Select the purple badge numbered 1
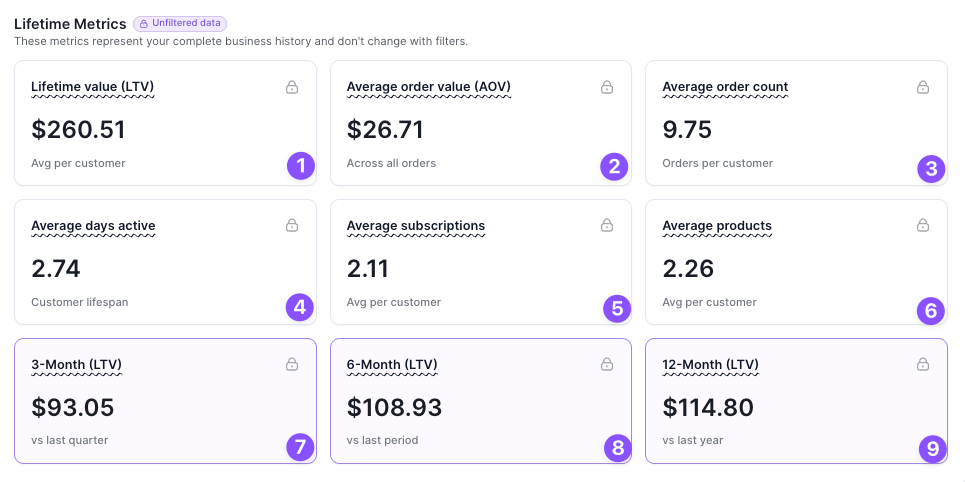Image resolution: width=965 pixels, height=482 pixels. [x=301, y=166]
